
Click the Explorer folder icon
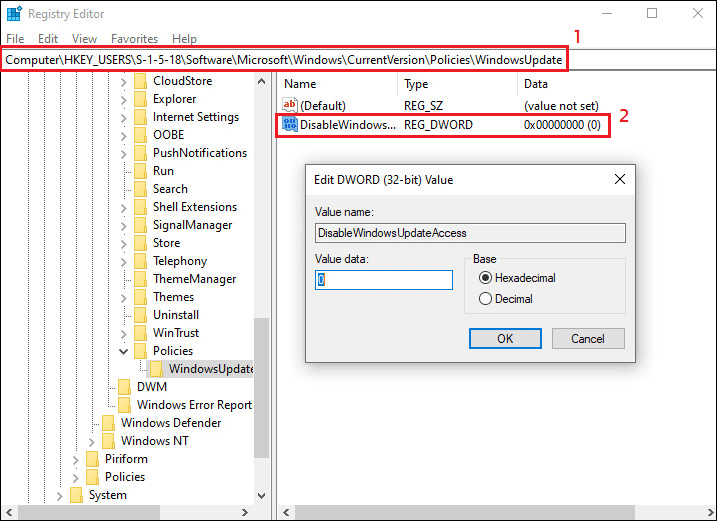coord(140,99)
